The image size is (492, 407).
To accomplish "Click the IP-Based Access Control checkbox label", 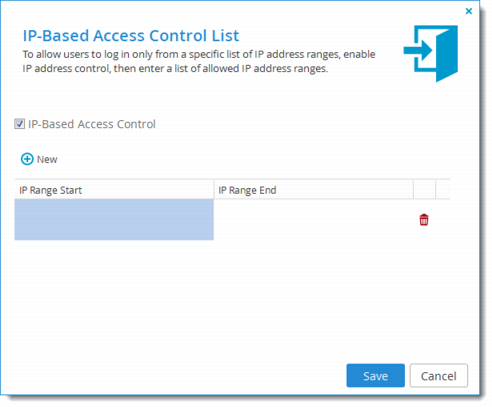I will (x=92, y=124).
